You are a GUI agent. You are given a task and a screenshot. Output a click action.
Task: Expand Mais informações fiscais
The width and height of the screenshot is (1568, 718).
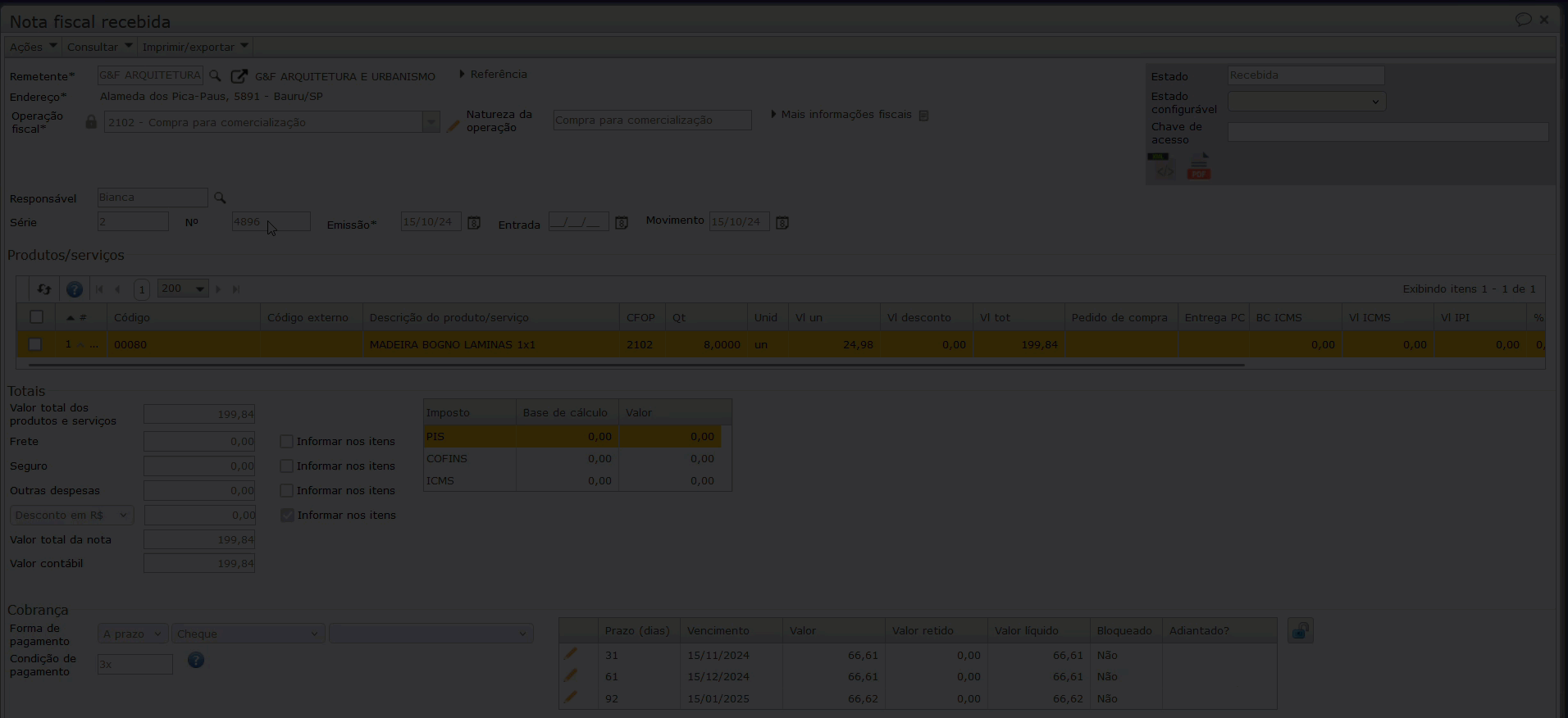click(841, 115)
